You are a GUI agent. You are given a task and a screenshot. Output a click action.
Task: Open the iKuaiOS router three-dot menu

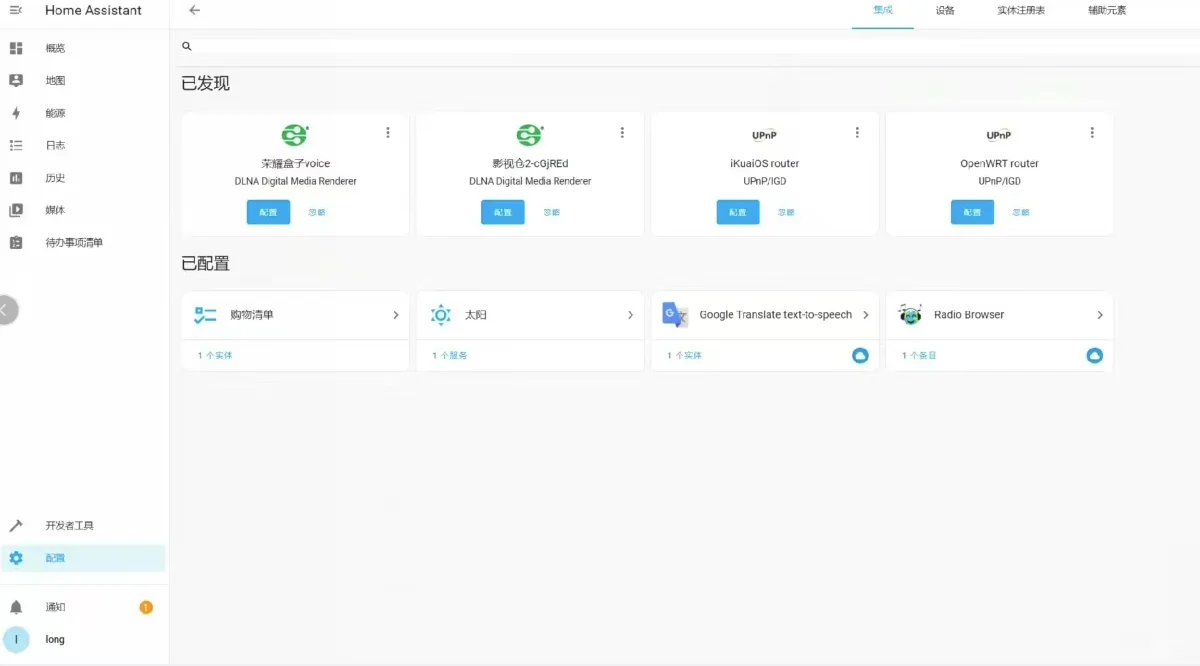tap(857, 132)
